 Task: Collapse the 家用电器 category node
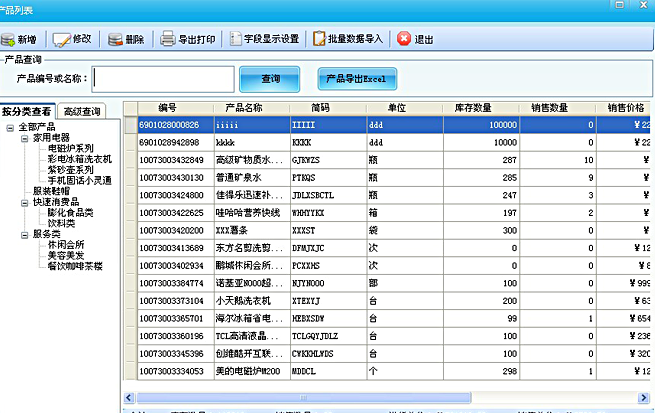click(x=24, y=138)
